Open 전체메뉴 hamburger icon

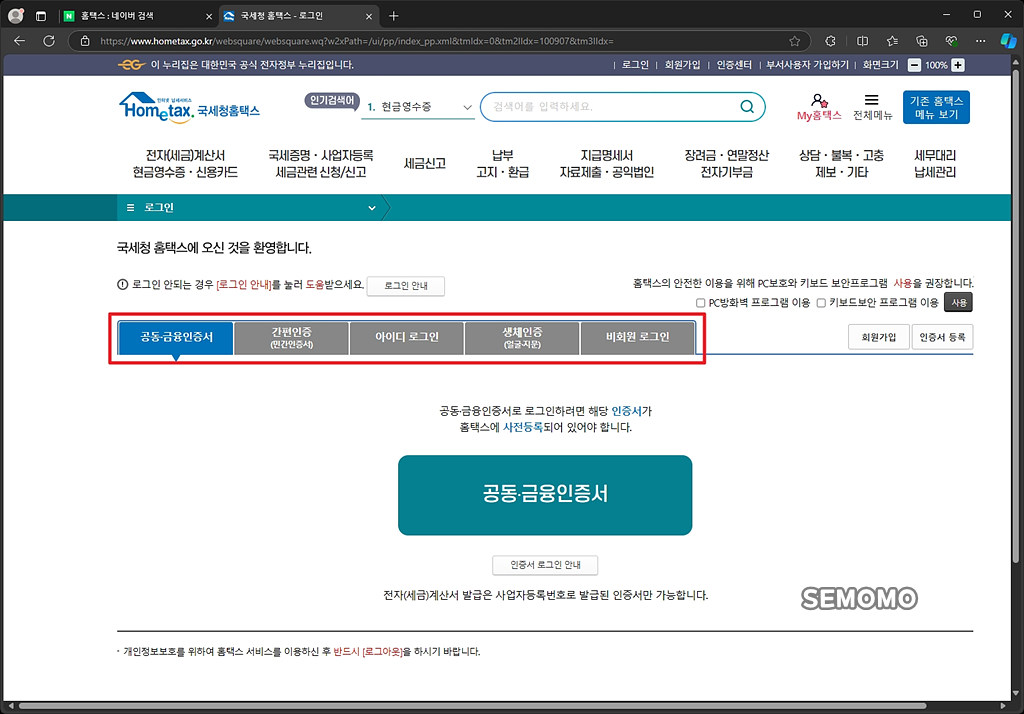(x=871, y=100)
